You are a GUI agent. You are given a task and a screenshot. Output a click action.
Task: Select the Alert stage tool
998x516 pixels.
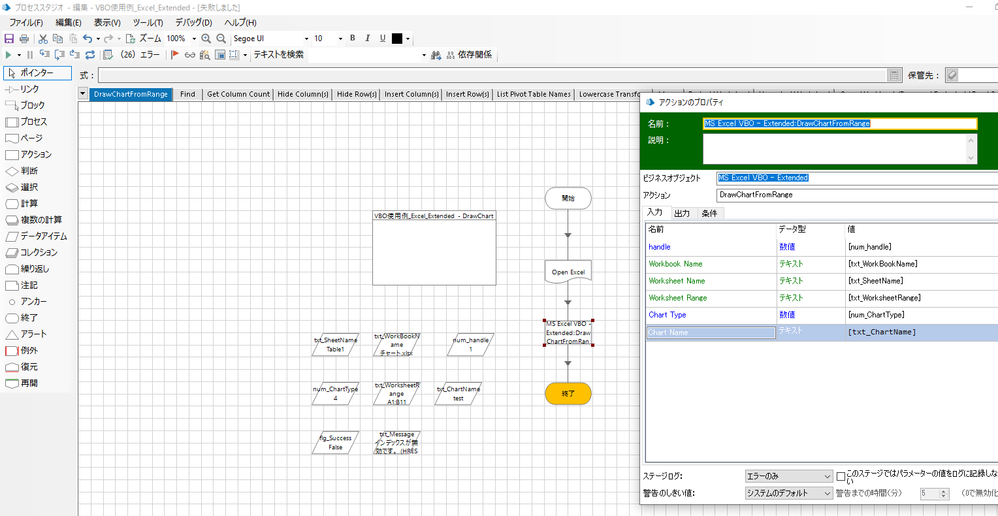(25, 334)
